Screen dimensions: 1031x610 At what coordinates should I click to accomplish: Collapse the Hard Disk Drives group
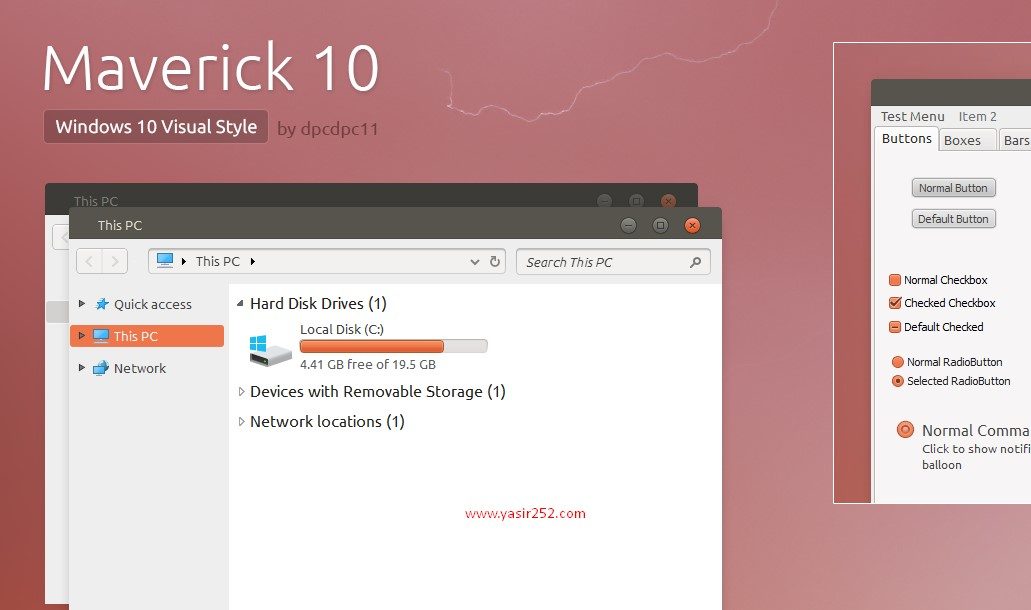coord(241,303)
